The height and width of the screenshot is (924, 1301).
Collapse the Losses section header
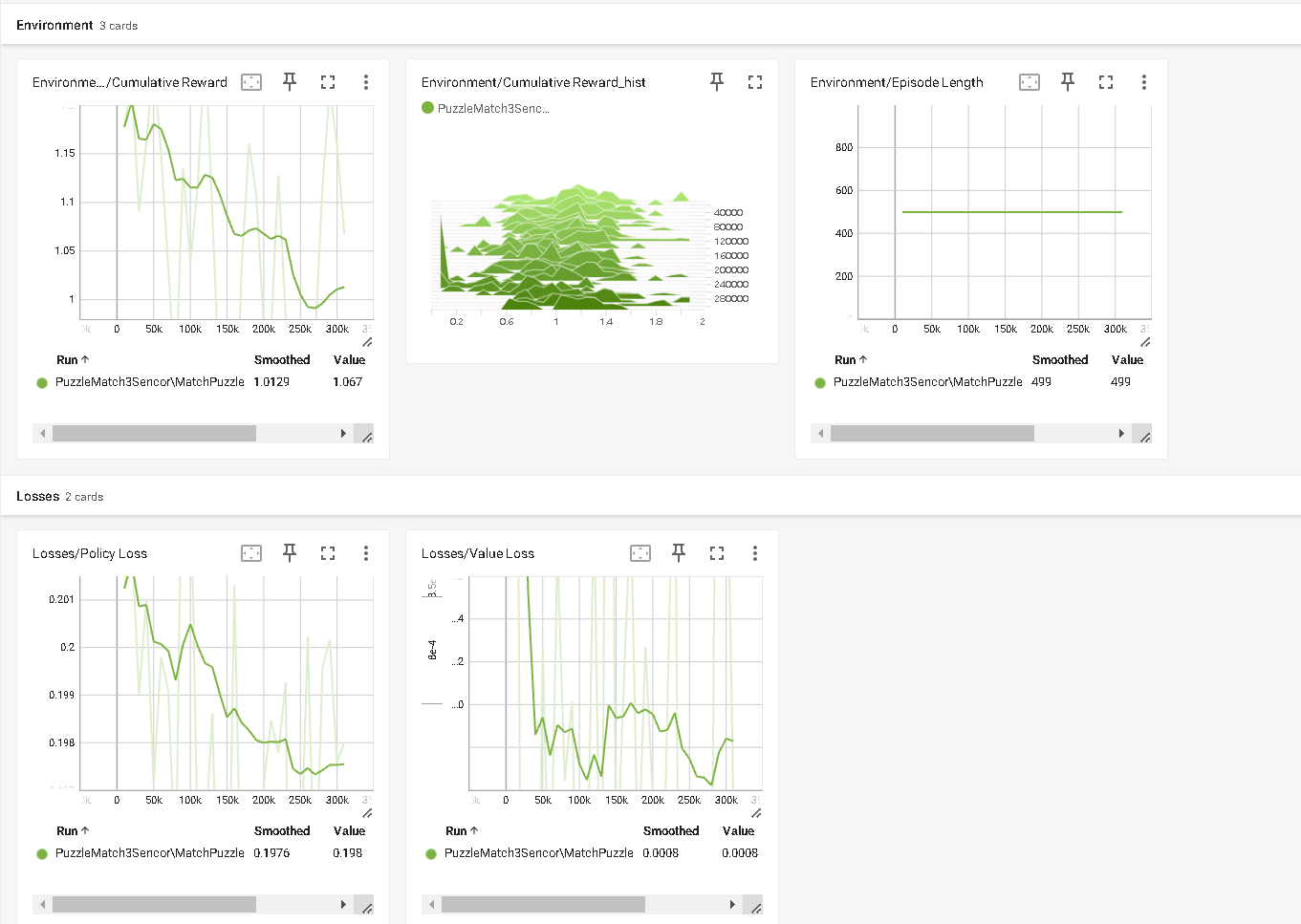pyautogui.click(x=650, y=496)
